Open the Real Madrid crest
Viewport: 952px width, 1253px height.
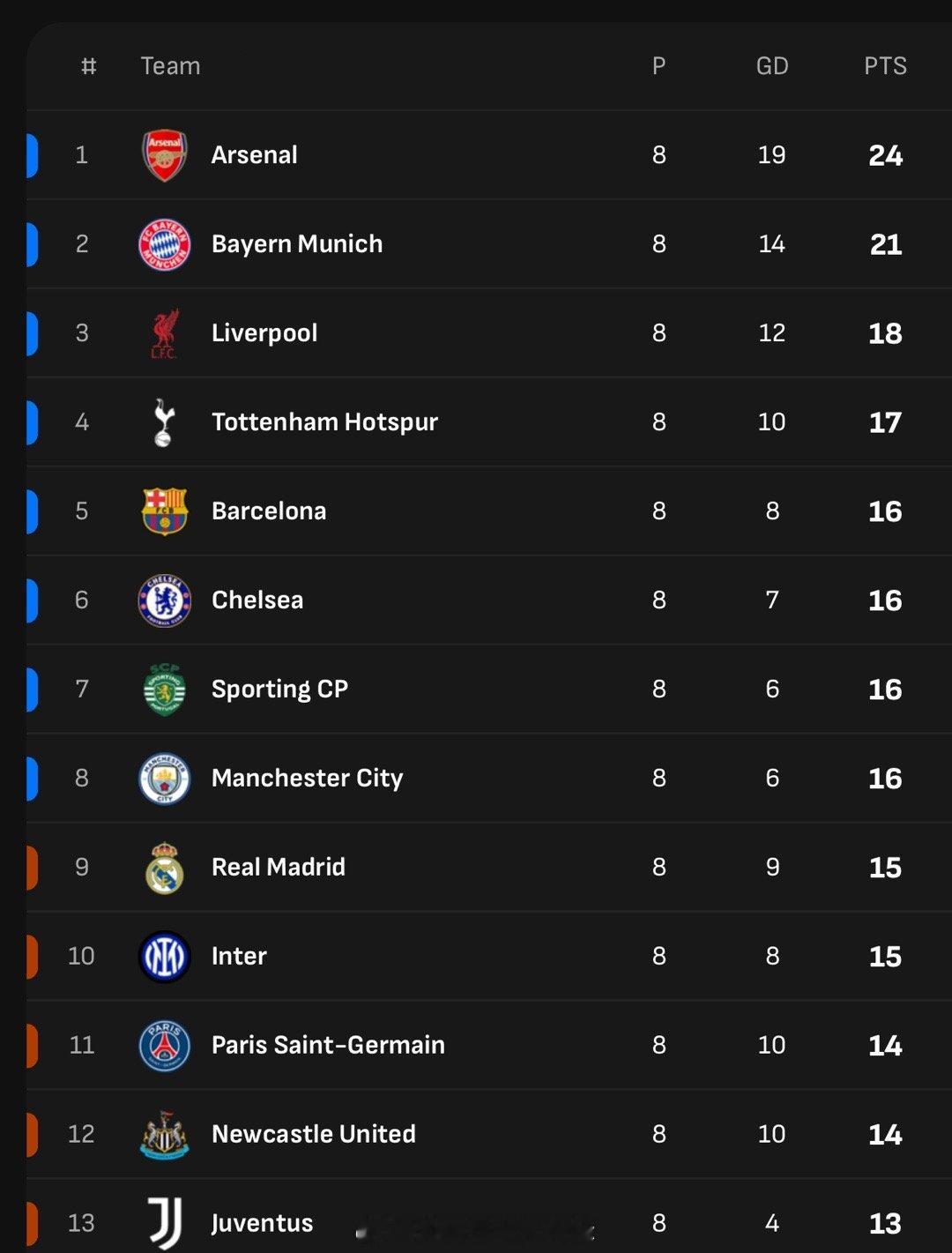165,868
